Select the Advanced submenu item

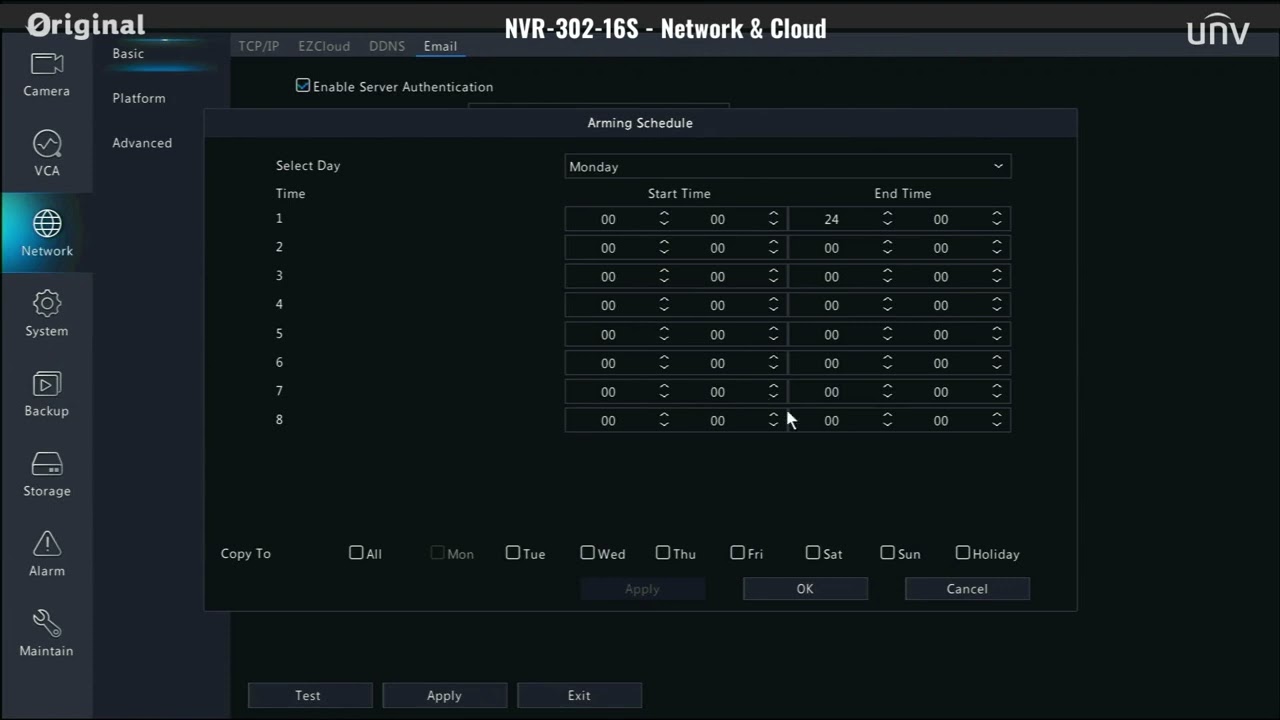point(142,143)
